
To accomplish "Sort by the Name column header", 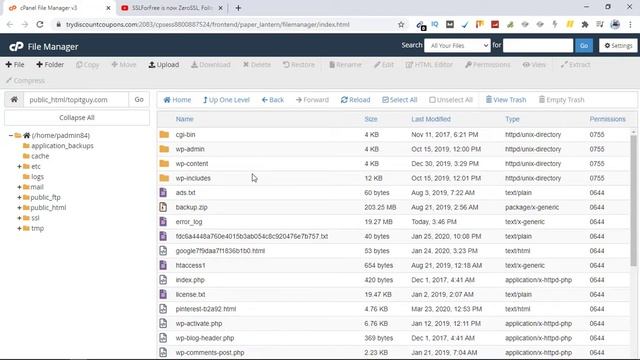I will [184, 119].
